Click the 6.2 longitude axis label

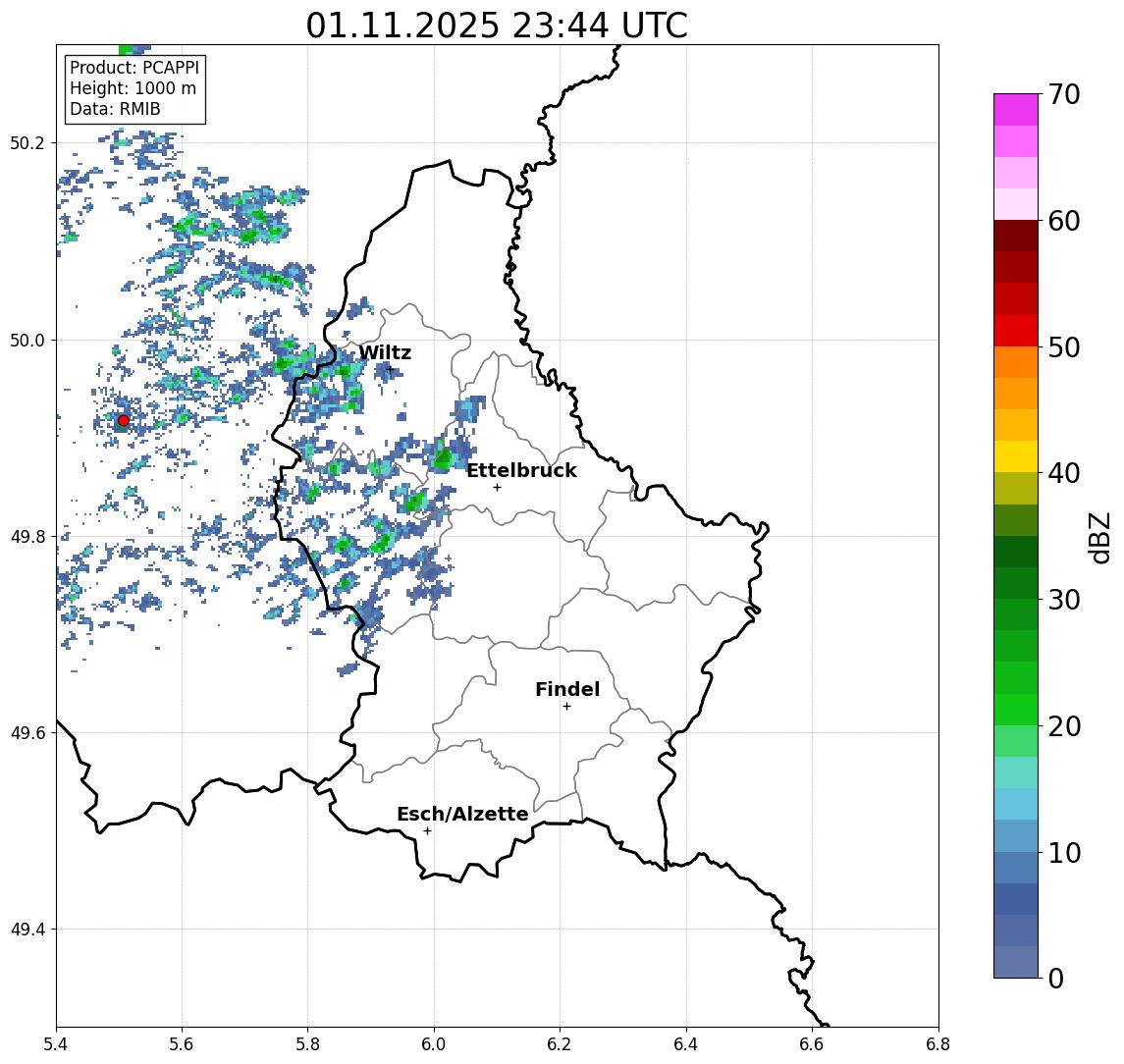point(560,1044)
